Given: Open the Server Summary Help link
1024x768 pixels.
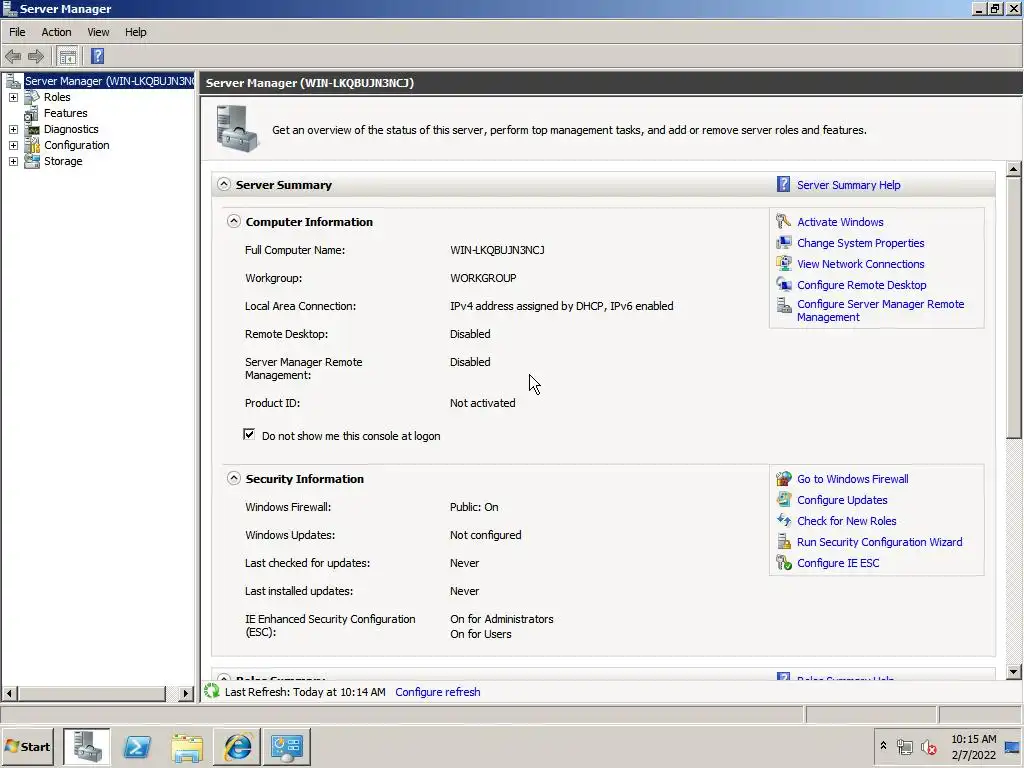Looking at the screenshot, I should tap(848, 185).
